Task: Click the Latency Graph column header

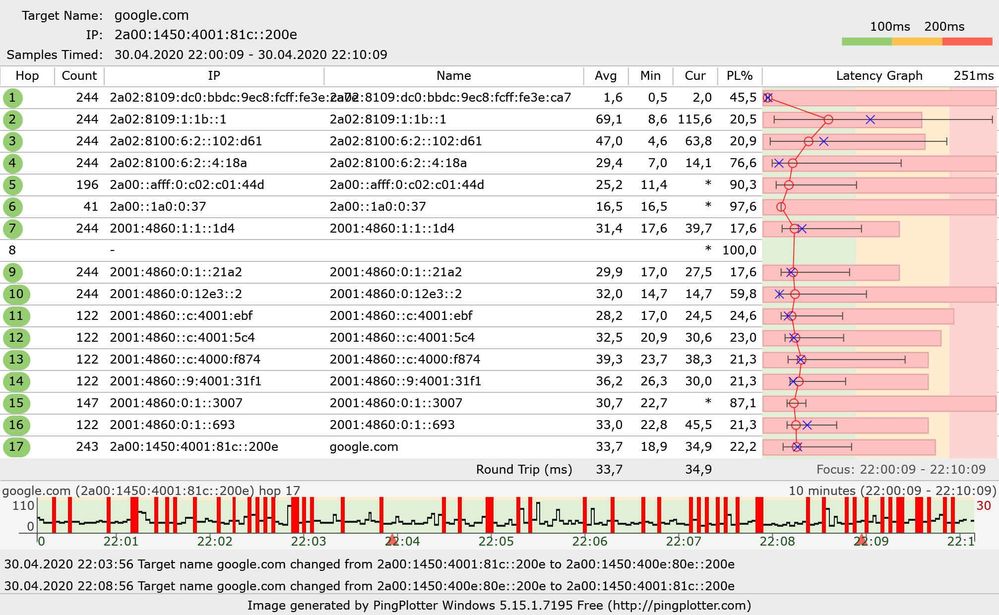Action: coord(879,76)
